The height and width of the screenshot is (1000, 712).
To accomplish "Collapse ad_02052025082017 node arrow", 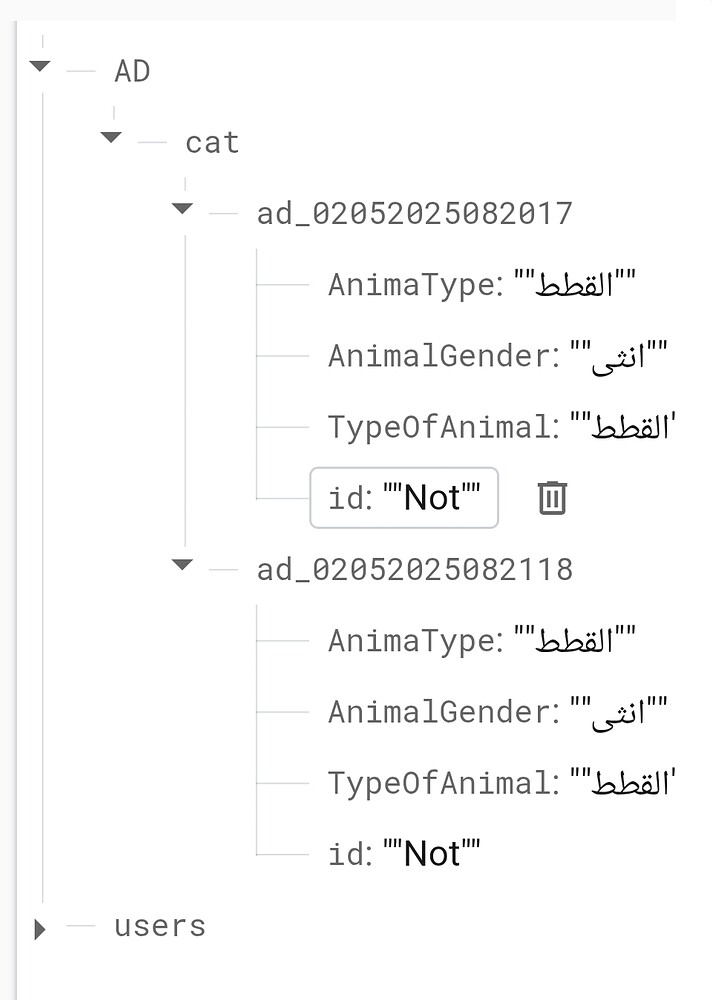I will 182,208.
